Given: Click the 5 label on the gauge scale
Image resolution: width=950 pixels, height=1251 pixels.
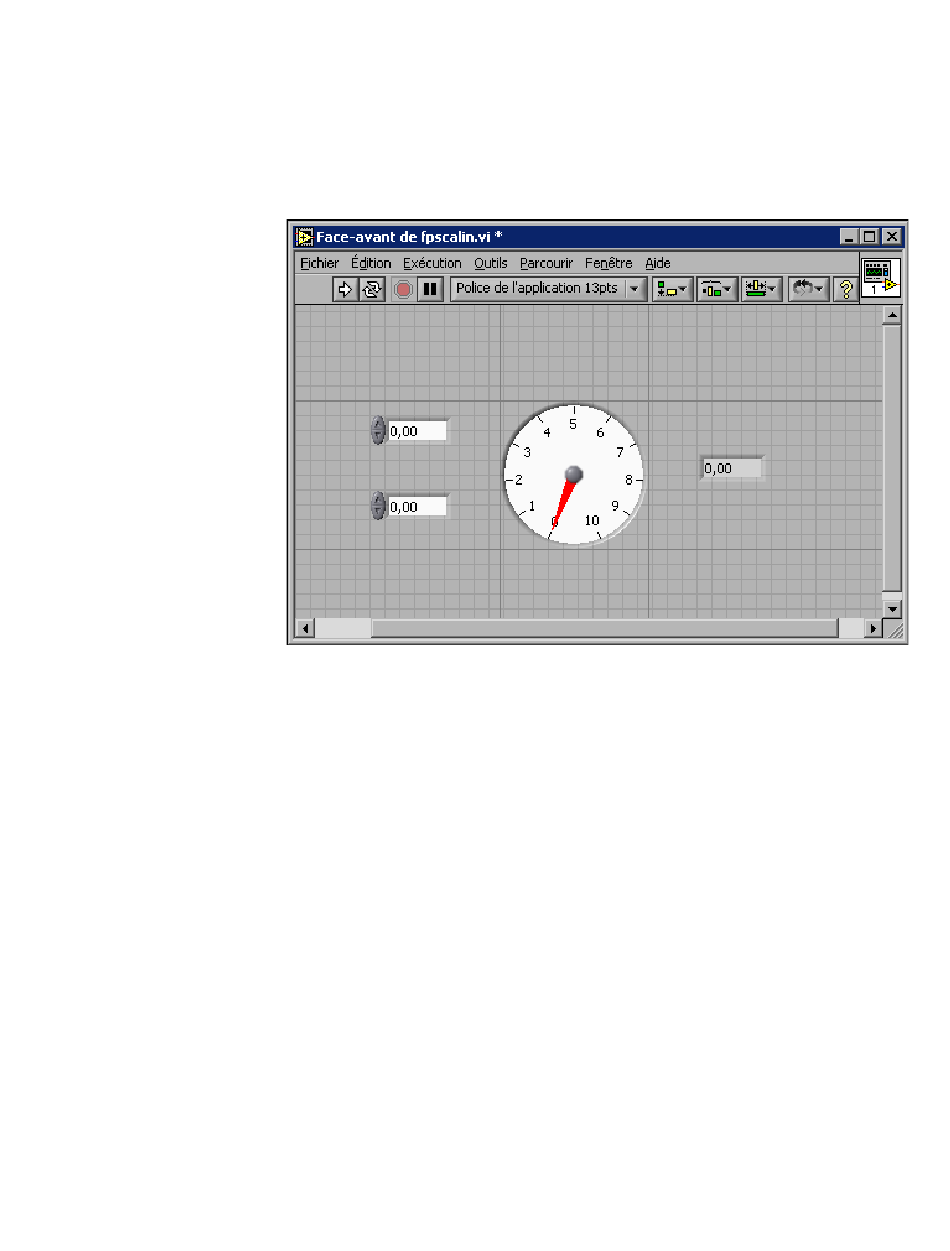Looking at the screenshot, I should point(573,424).
